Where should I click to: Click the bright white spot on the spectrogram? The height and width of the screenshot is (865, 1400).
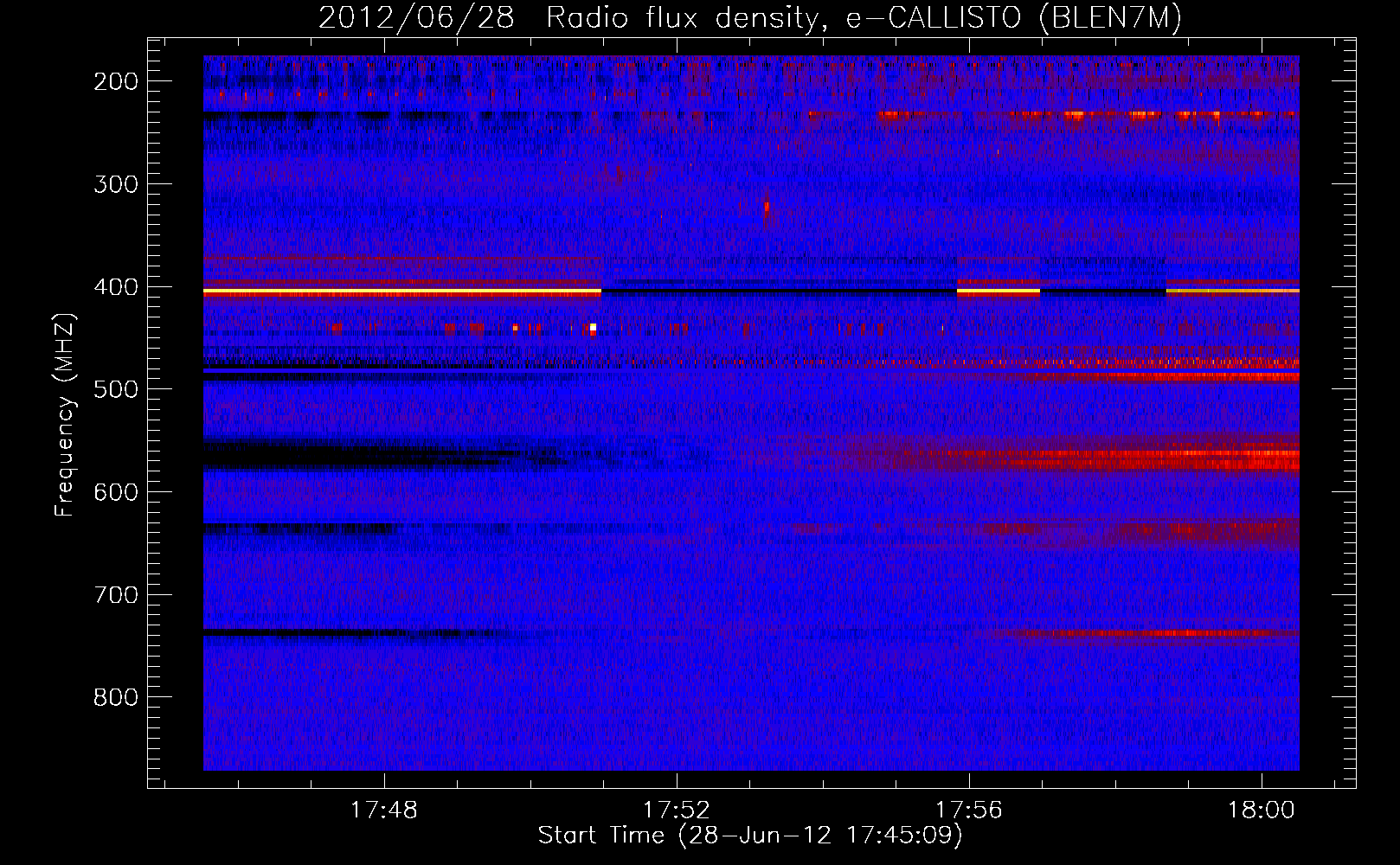pos(593,327)
